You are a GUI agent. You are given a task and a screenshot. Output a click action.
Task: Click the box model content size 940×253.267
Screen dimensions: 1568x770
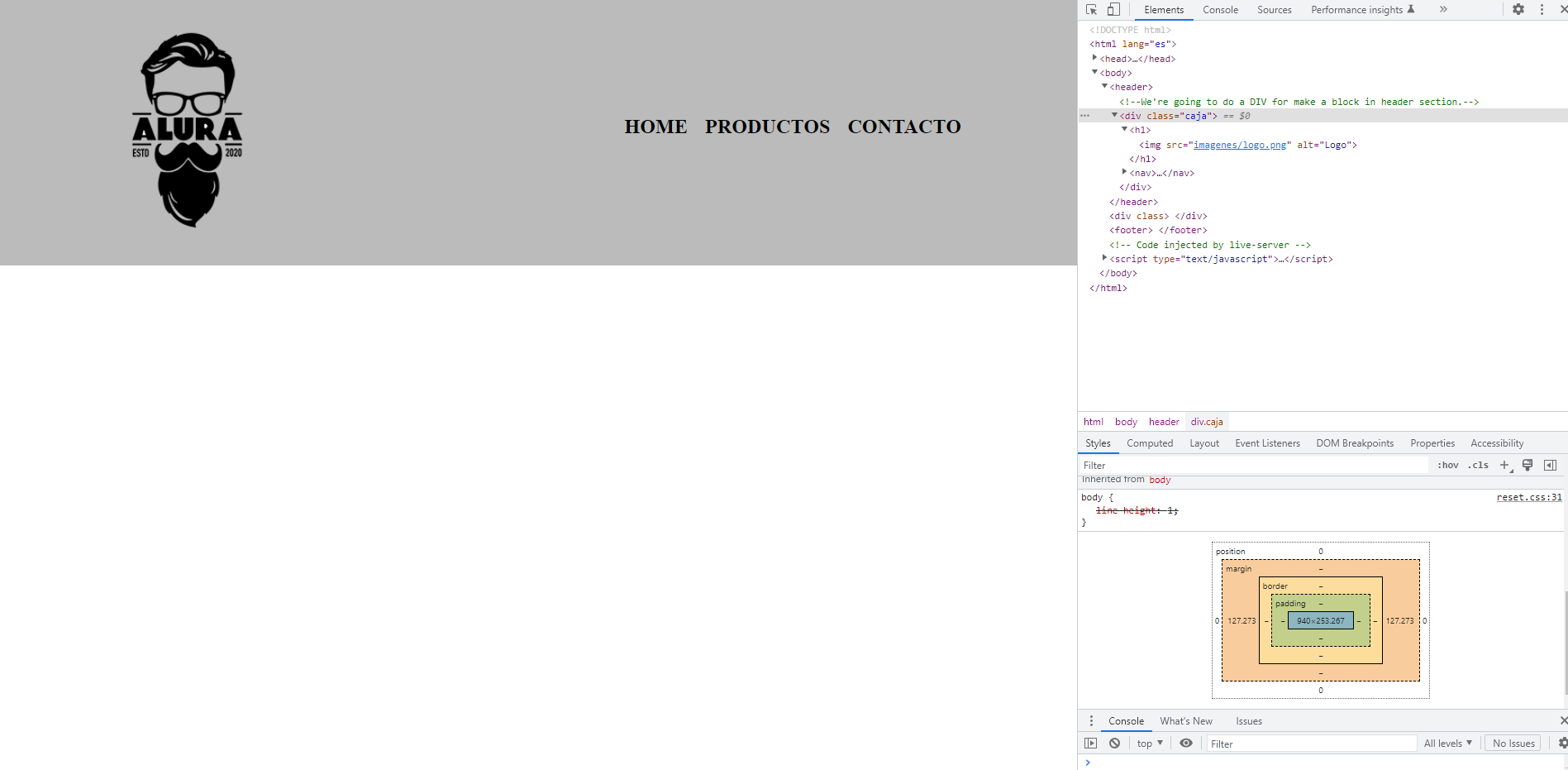point(1320,620)
